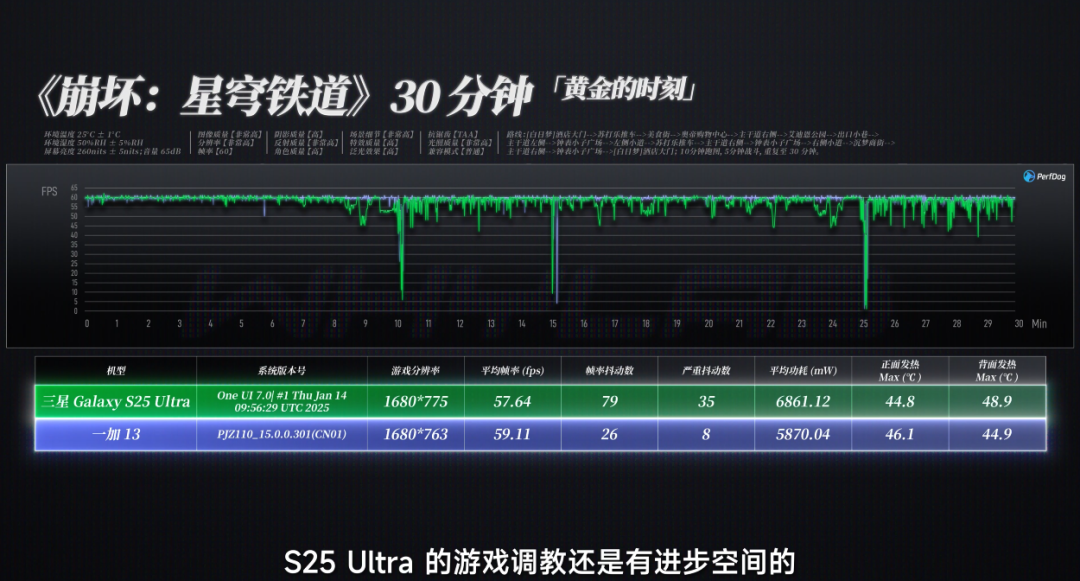Viewport: 1080px width, 581px height.
Task: Click the 'PJZ110_15.0.0.301(CN01)' version cell
Action: 282,434
